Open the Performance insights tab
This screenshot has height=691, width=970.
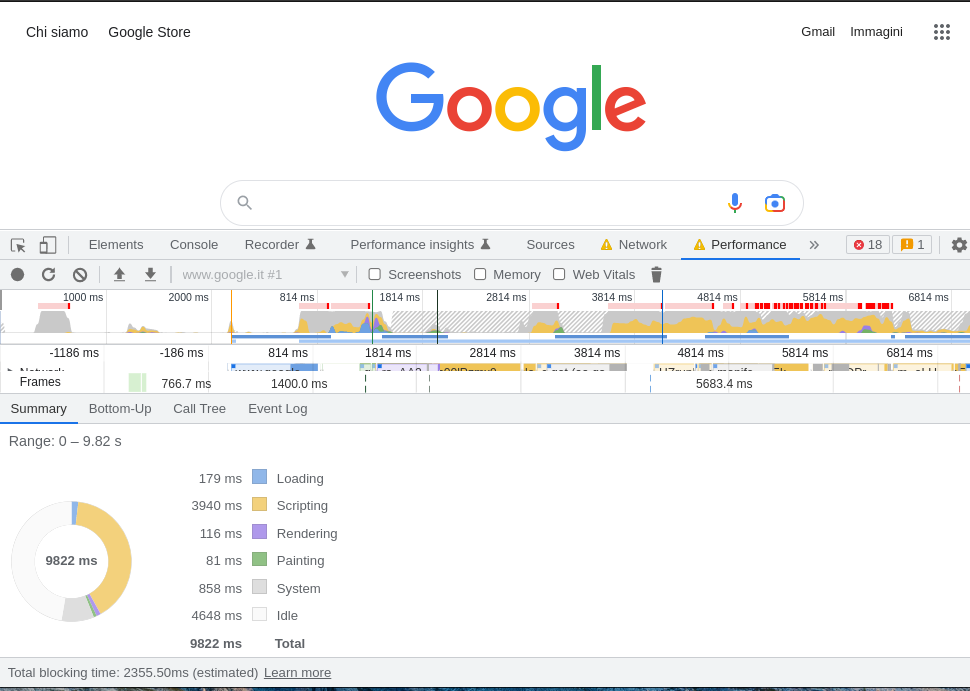(x=421, y=245)
